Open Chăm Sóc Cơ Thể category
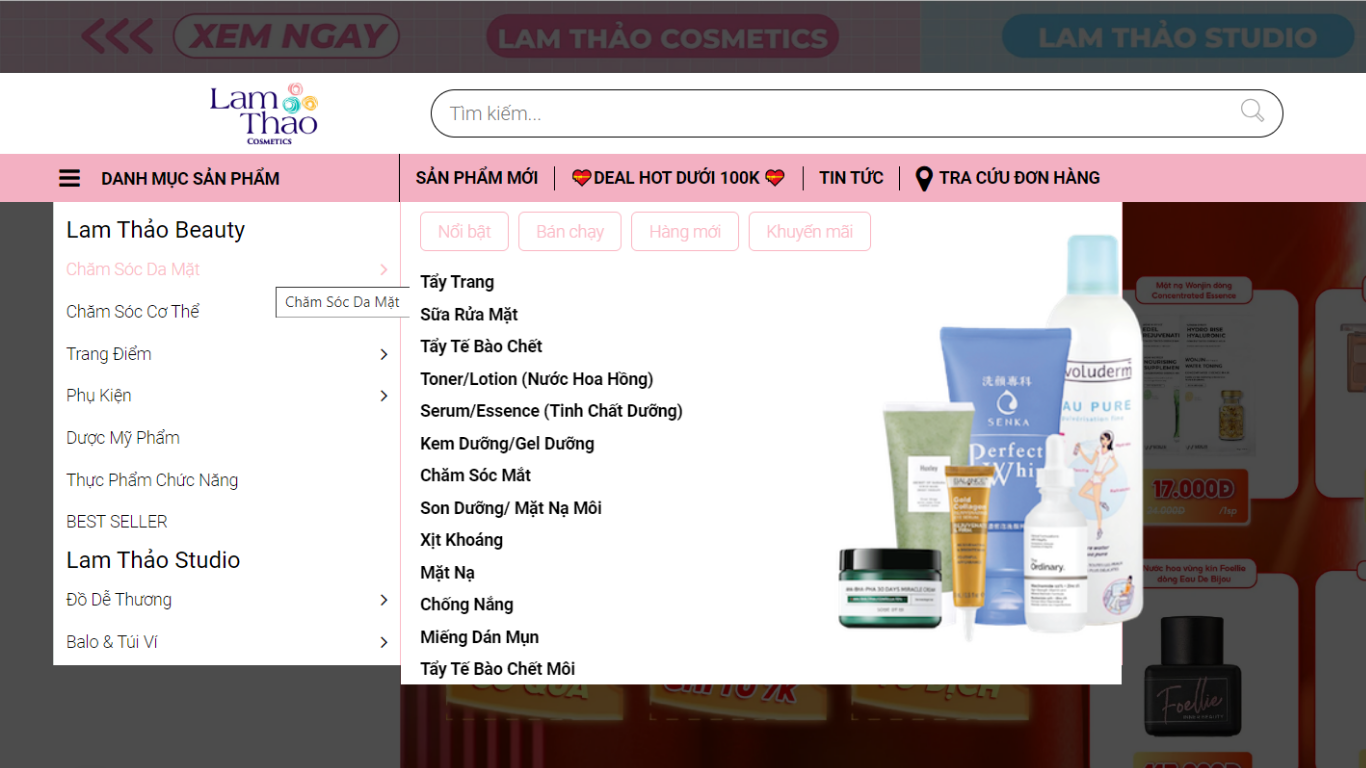Viewport: 1366px width, 768px height. pyautogui.click(x=133, y=312)
